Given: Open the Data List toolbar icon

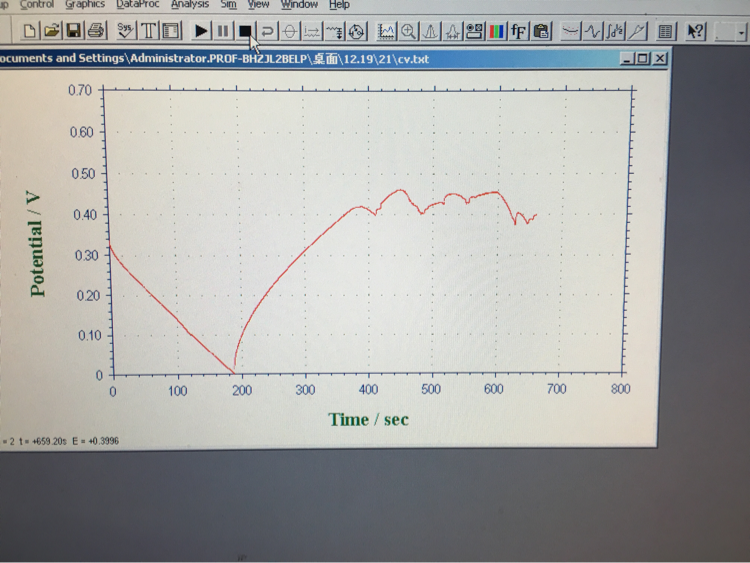Looking at the screenshot, I should (x=665, y=32).
